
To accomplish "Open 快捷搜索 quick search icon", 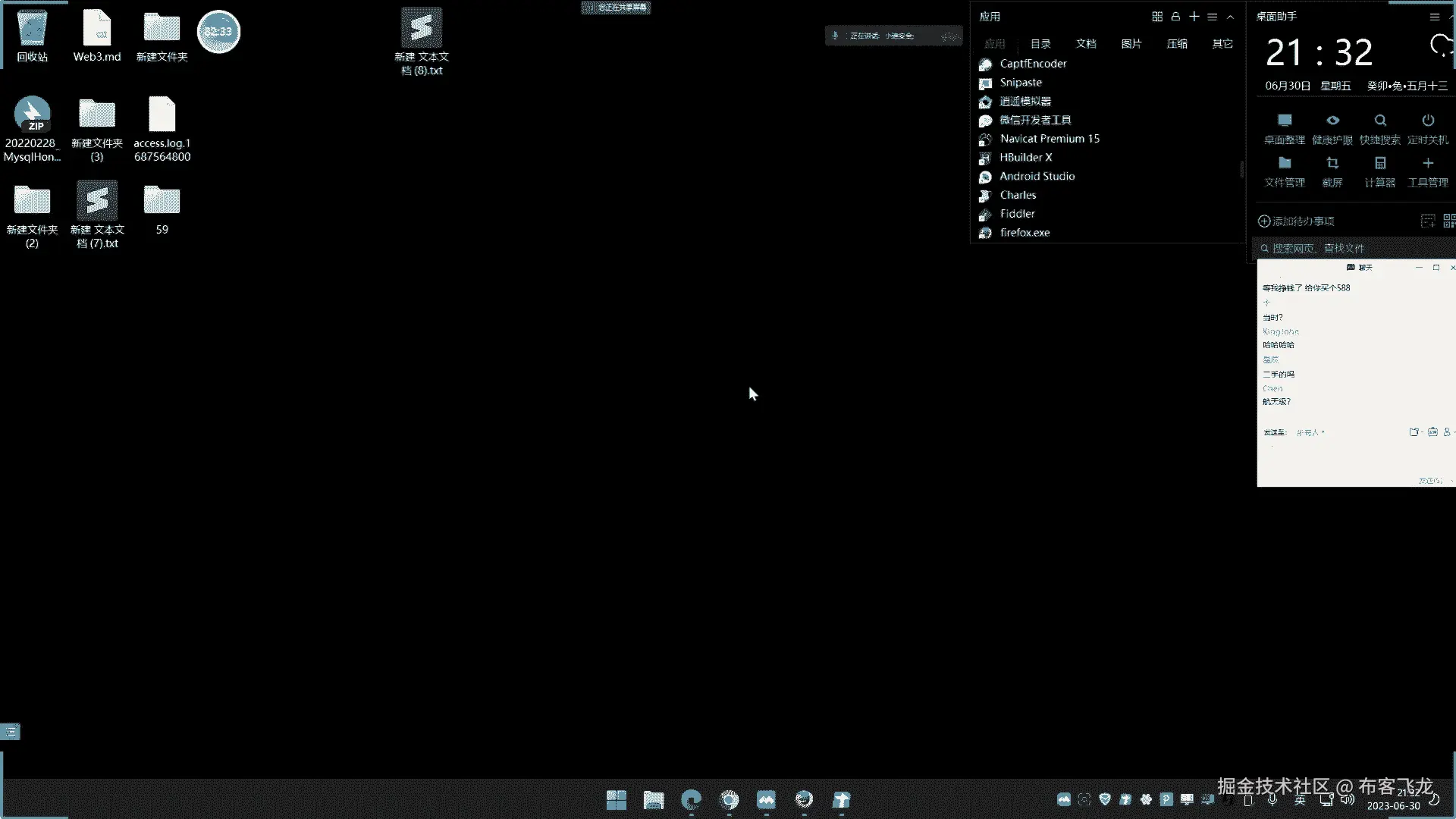I will (1380, 121).
